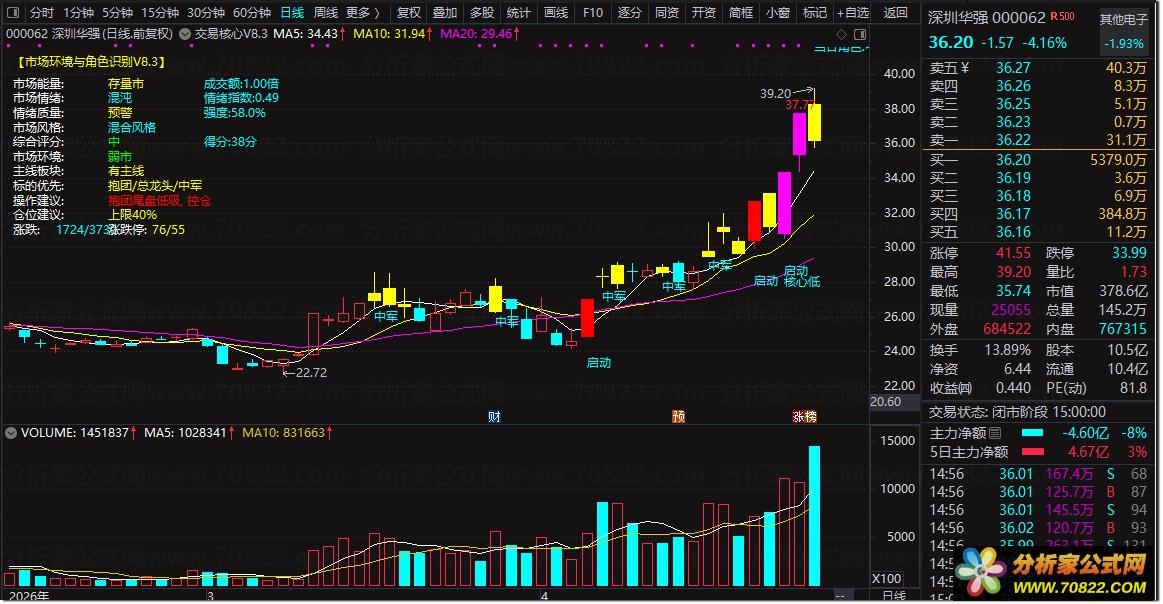Click the 标记 mark button
The height and width of the screenshot is (604, 1163).
pyautogui.click(x=814, y=13)
